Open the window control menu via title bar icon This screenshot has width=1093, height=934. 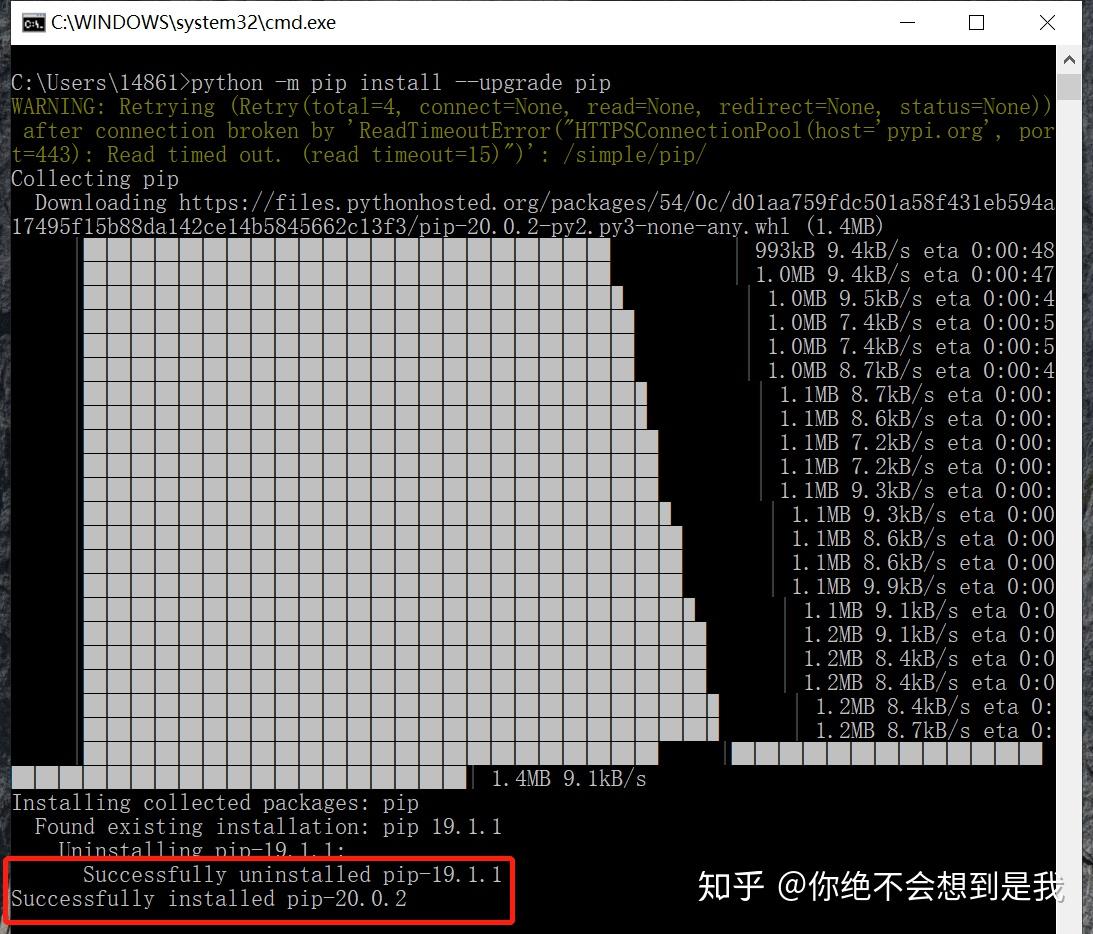(33, 21)
